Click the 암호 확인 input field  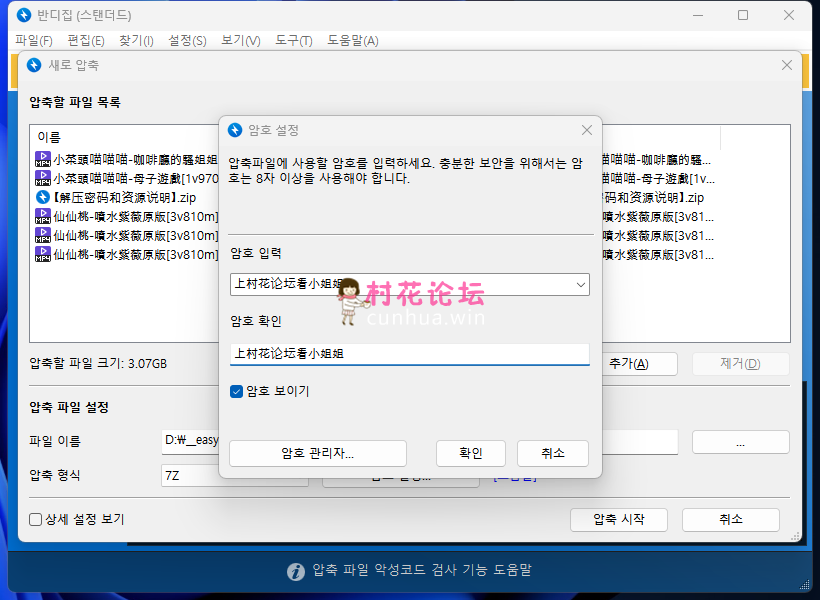tap(409, 353)
